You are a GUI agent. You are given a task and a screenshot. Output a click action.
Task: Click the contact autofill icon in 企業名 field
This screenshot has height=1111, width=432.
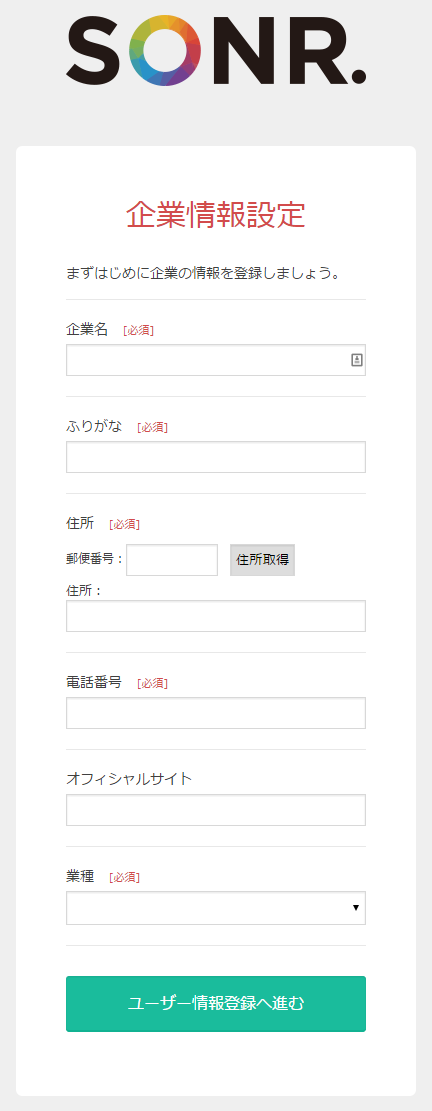click(357, 360)
